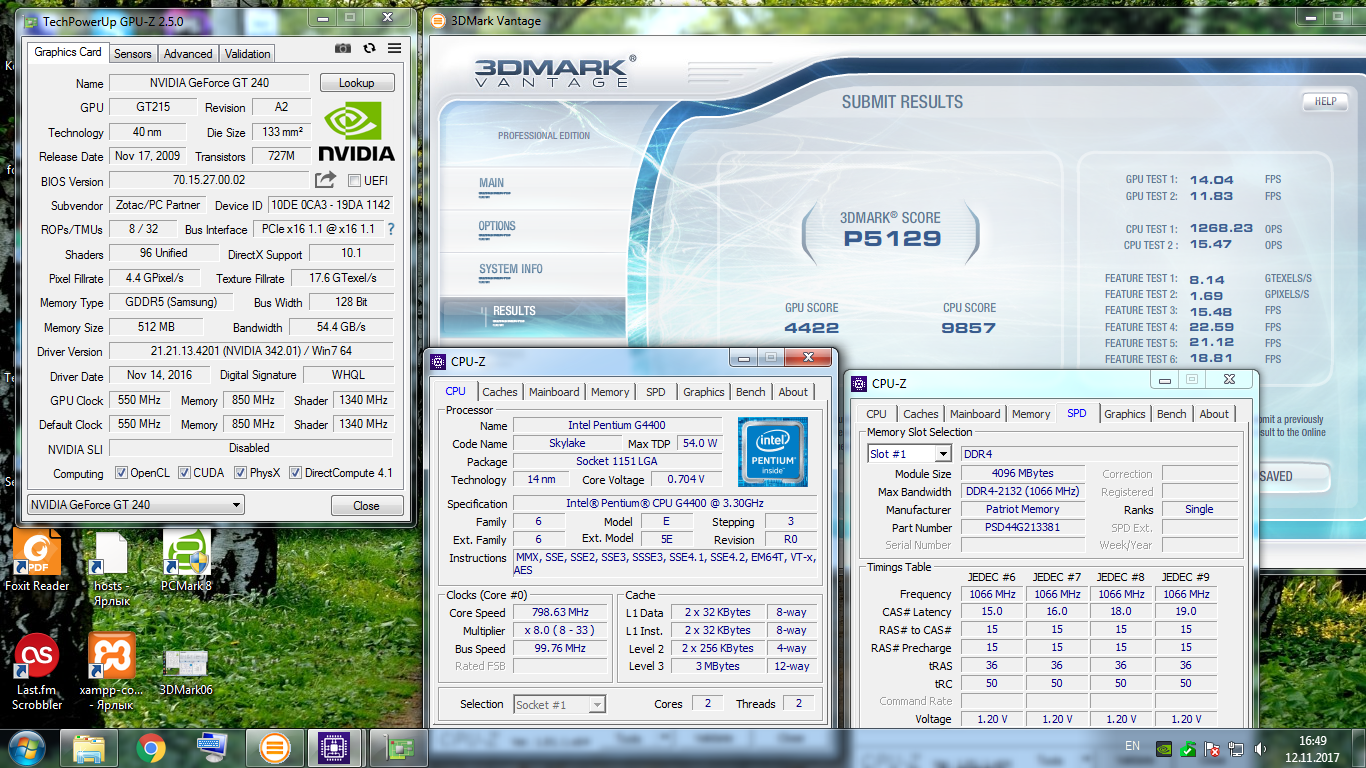The height and width of the screenshot is (768, 1366).
Task: Switch to the Advanced tab in GPU-Z
Action: (188, 54)
